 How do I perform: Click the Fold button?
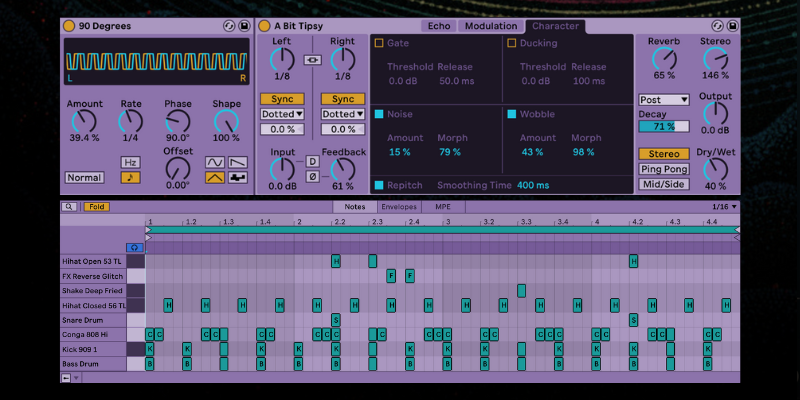click(x=98, y=207)
